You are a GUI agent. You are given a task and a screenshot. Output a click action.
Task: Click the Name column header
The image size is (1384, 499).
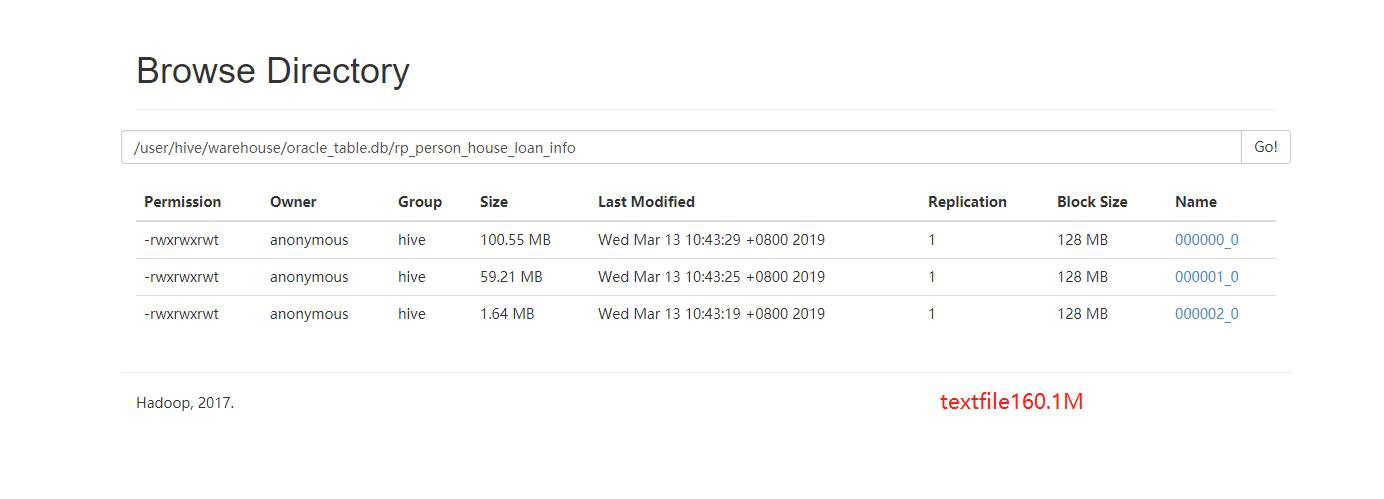pyautogui.click(x=1196, y=202)
